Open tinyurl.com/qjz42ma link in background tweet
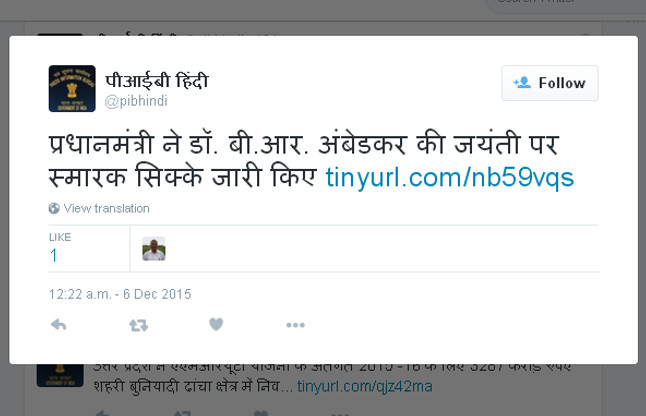Screen dimensions: 646x416 (x=365, y=386)
